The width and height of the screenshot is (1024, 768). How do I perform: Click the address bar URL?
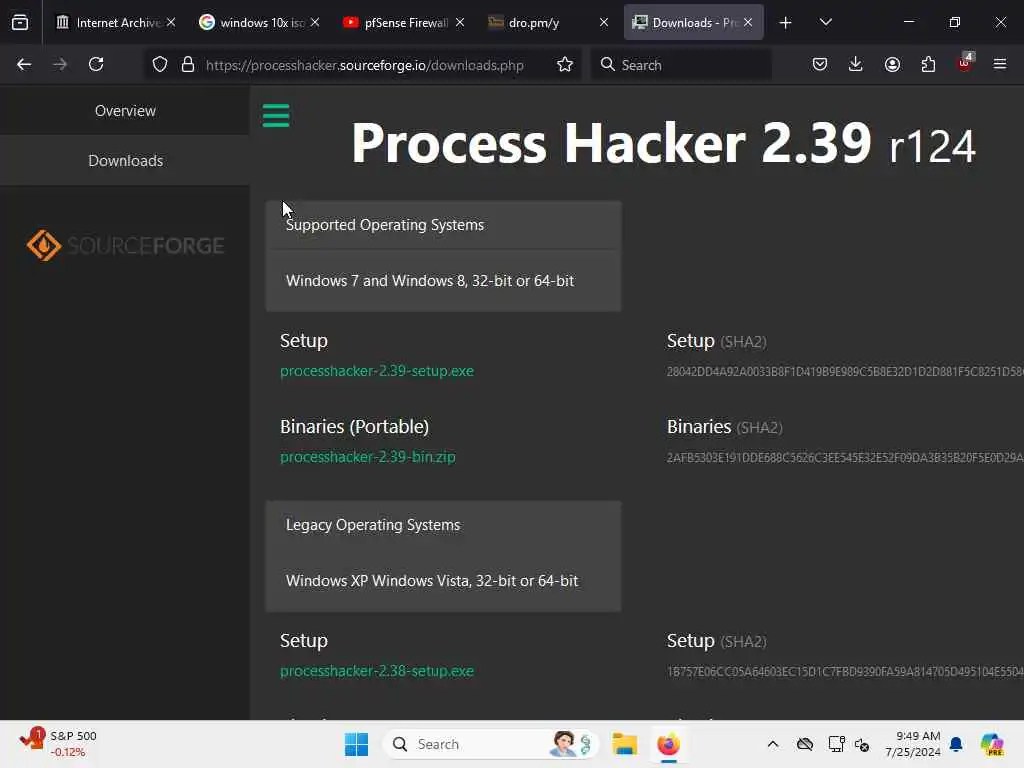(364, 65)
